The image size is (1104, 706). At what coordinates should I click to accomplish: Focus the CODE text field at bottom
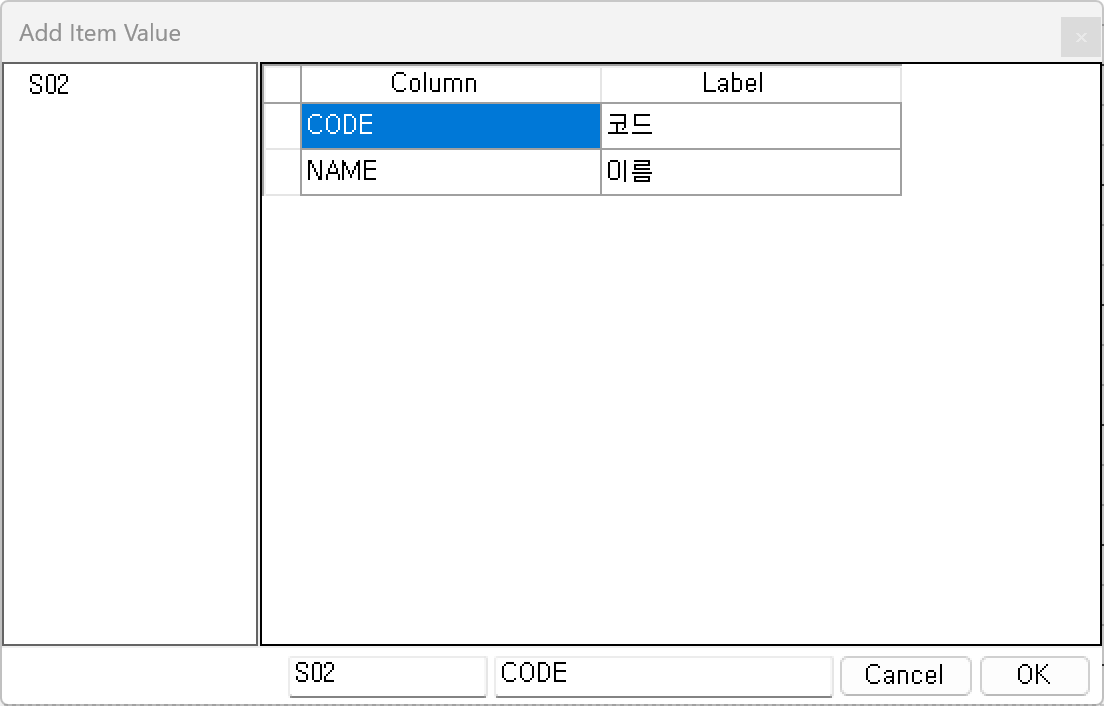point(663,675)
